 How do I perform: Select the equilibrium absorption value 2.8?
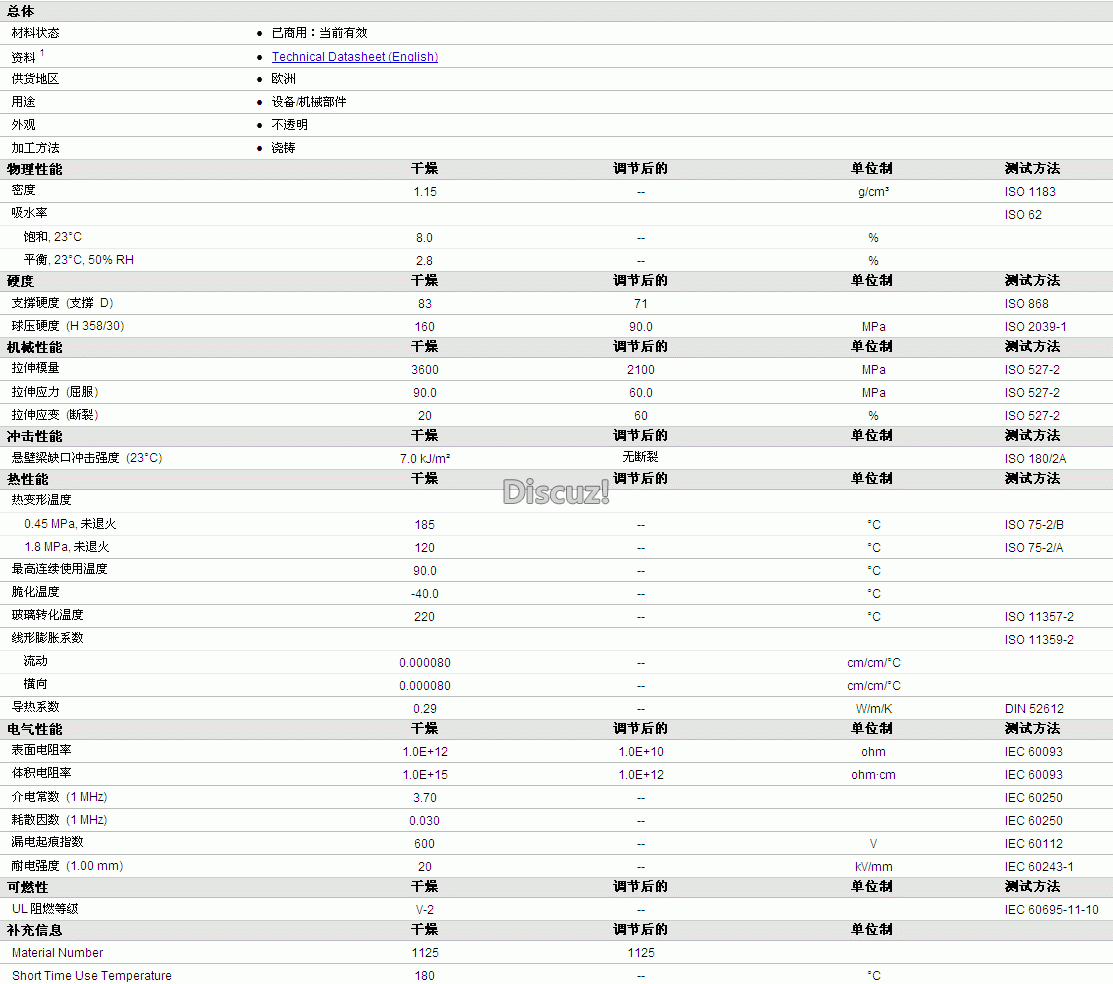pos(424,261)
